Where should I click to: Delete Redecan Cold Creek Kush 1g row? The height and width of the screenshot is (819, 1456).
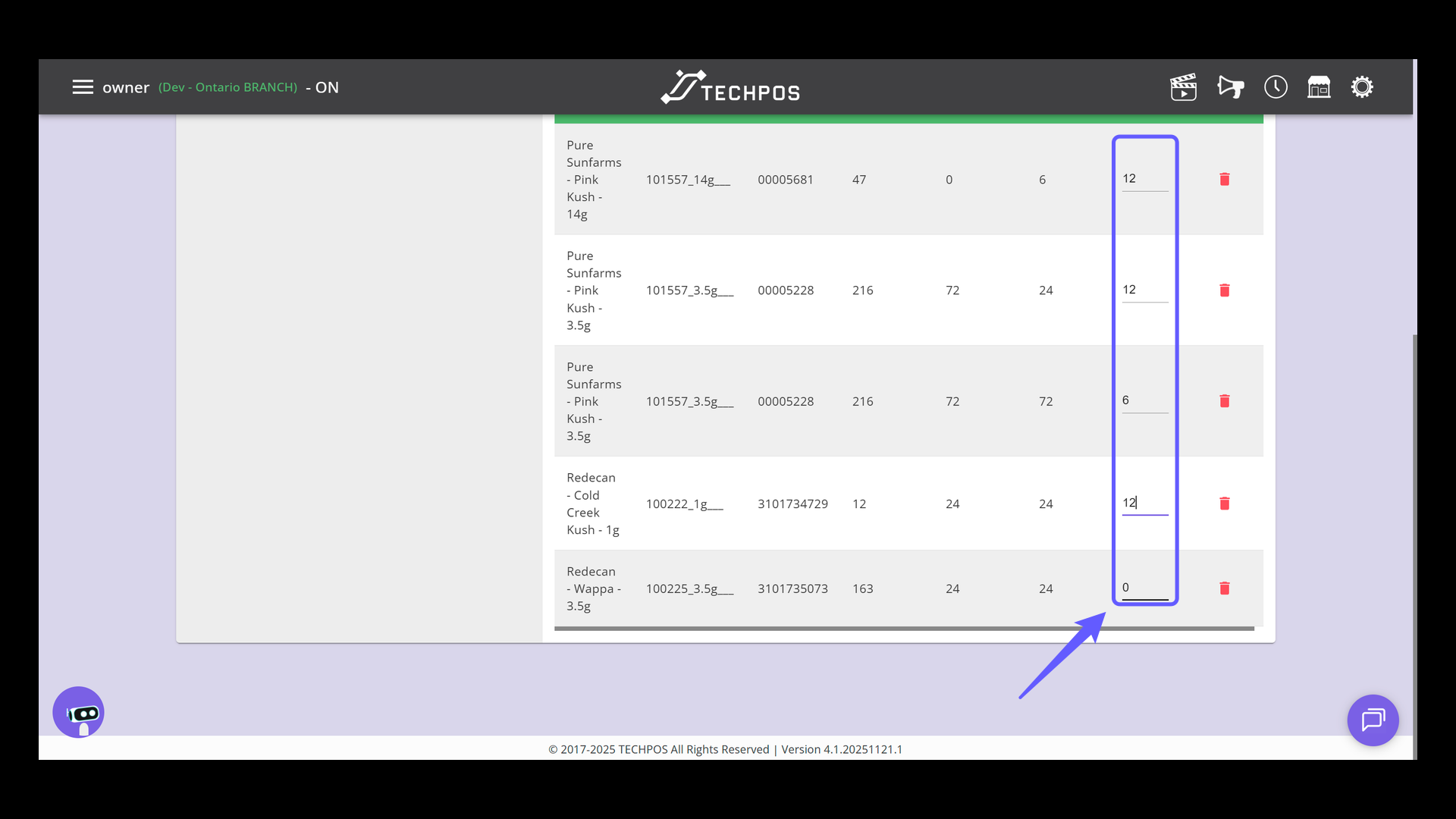(x=1224, y=504)
